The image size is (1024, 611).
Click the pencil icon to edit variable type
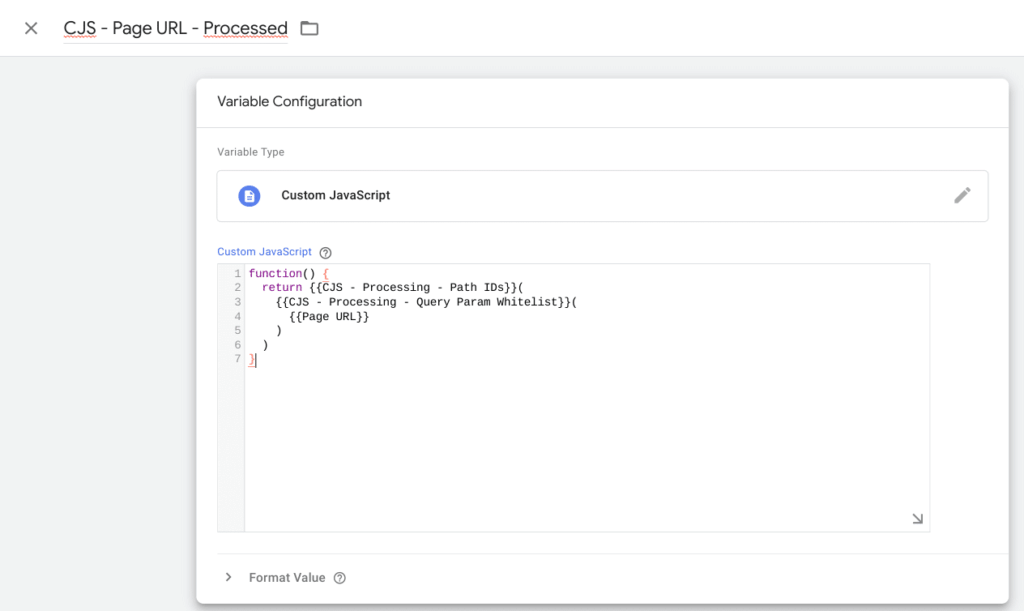[962, 195]
